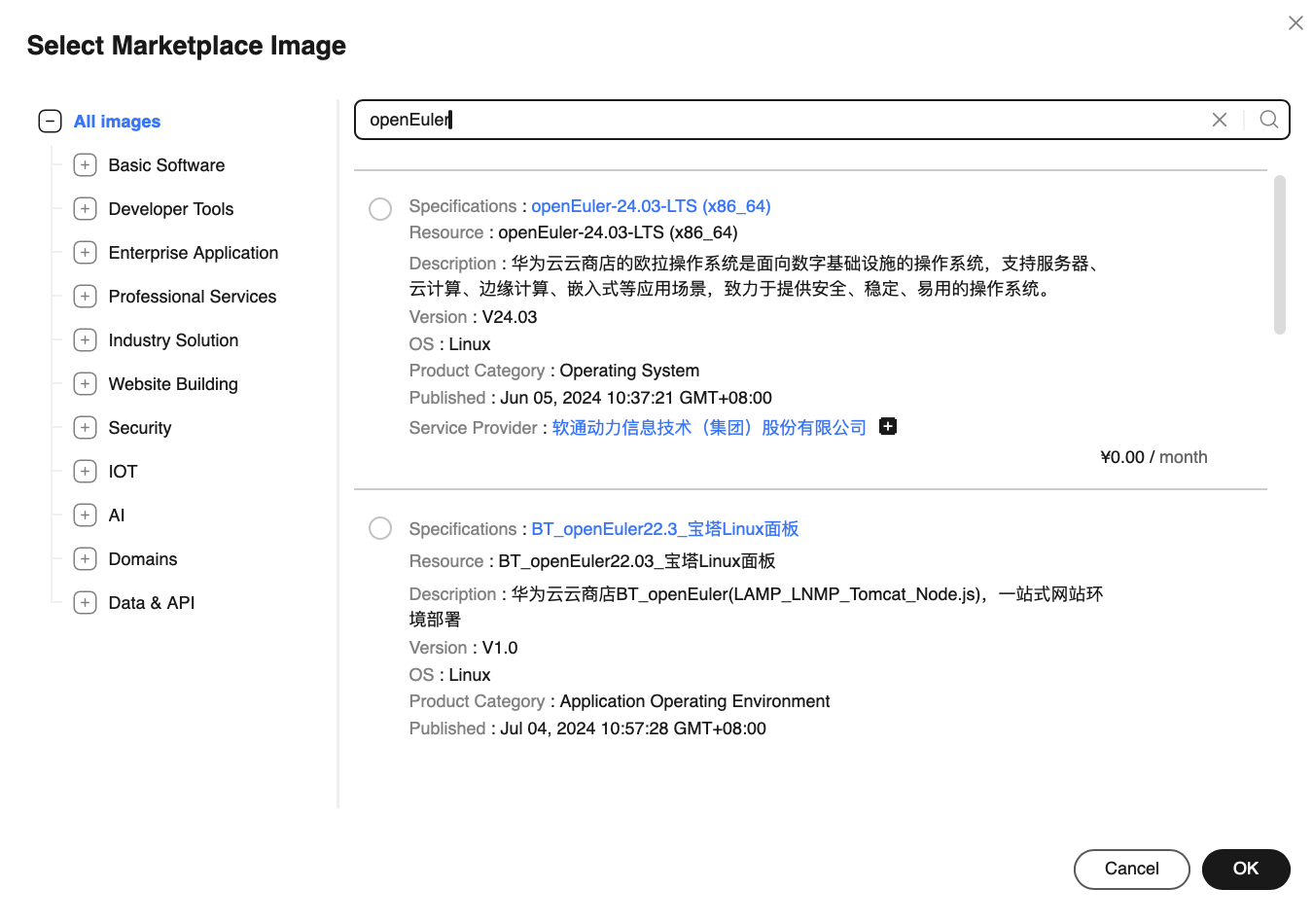This screenshot has width=1313, height=924.
Task: Close the Select Marketplace Image dialog
Action: click(x=1295, y=23)
